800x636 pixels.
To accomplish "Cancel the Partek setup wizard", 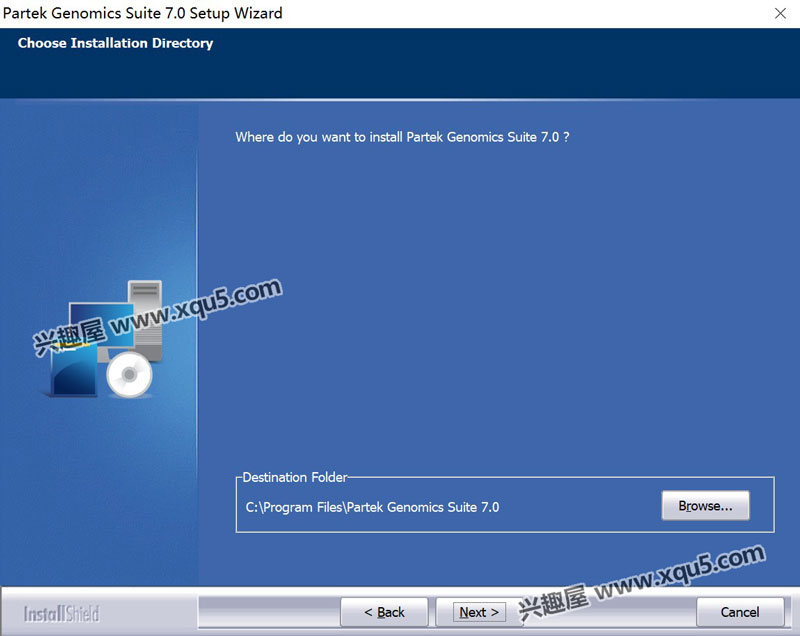I will 740,612.
